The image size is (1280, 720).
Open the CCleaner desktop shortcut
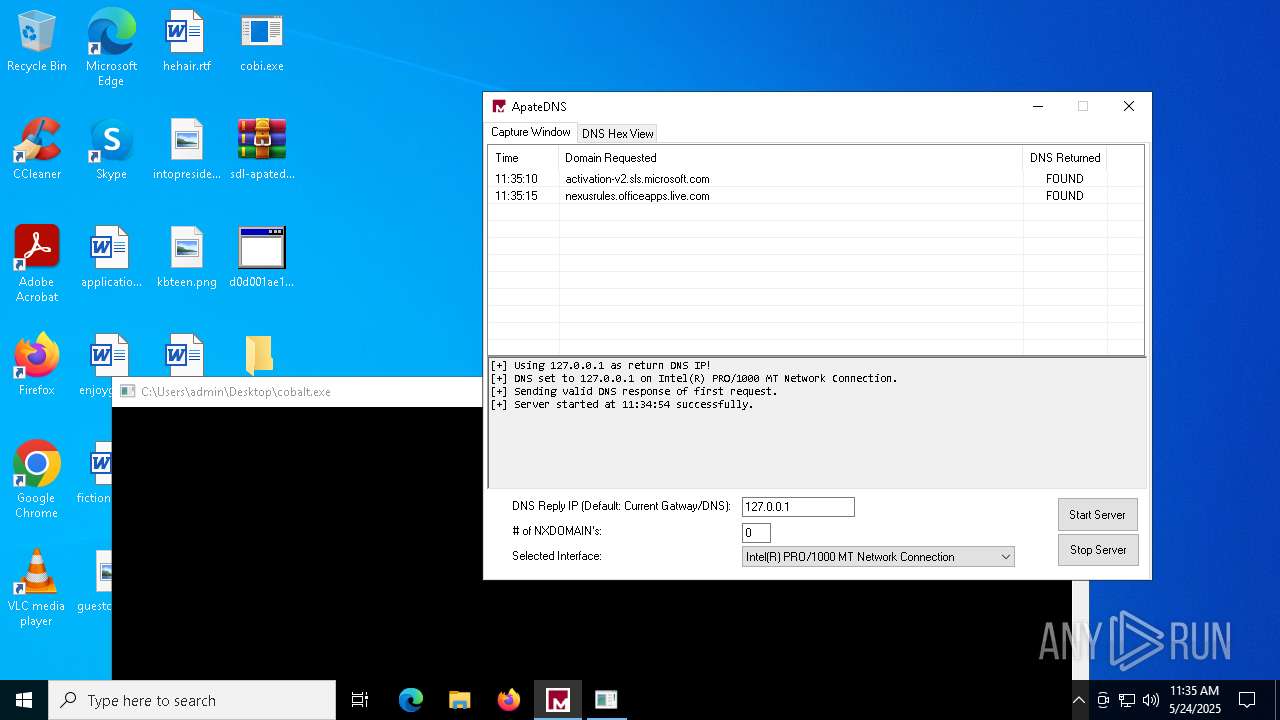(x=37, y=149)
